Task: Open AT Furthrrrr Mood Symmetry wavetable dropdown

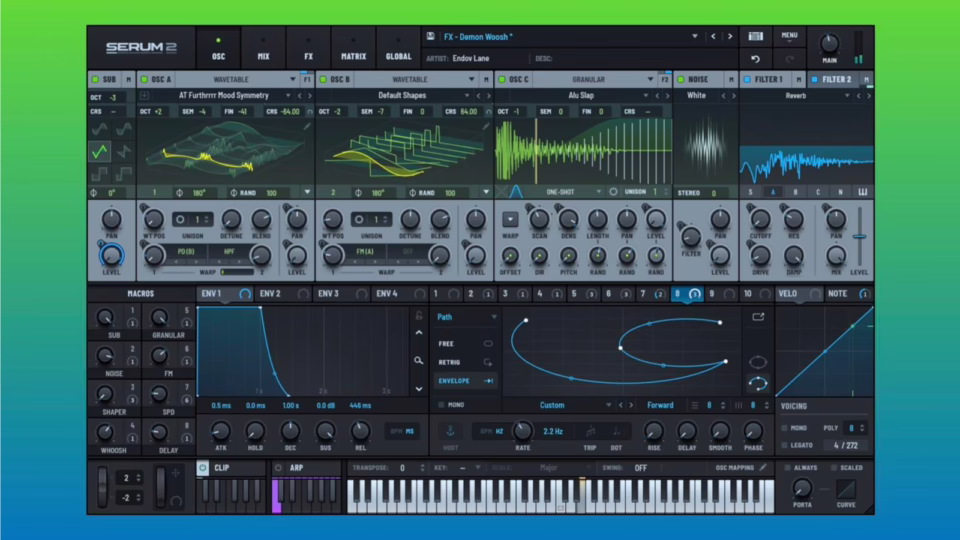Action: coord(288,96)
